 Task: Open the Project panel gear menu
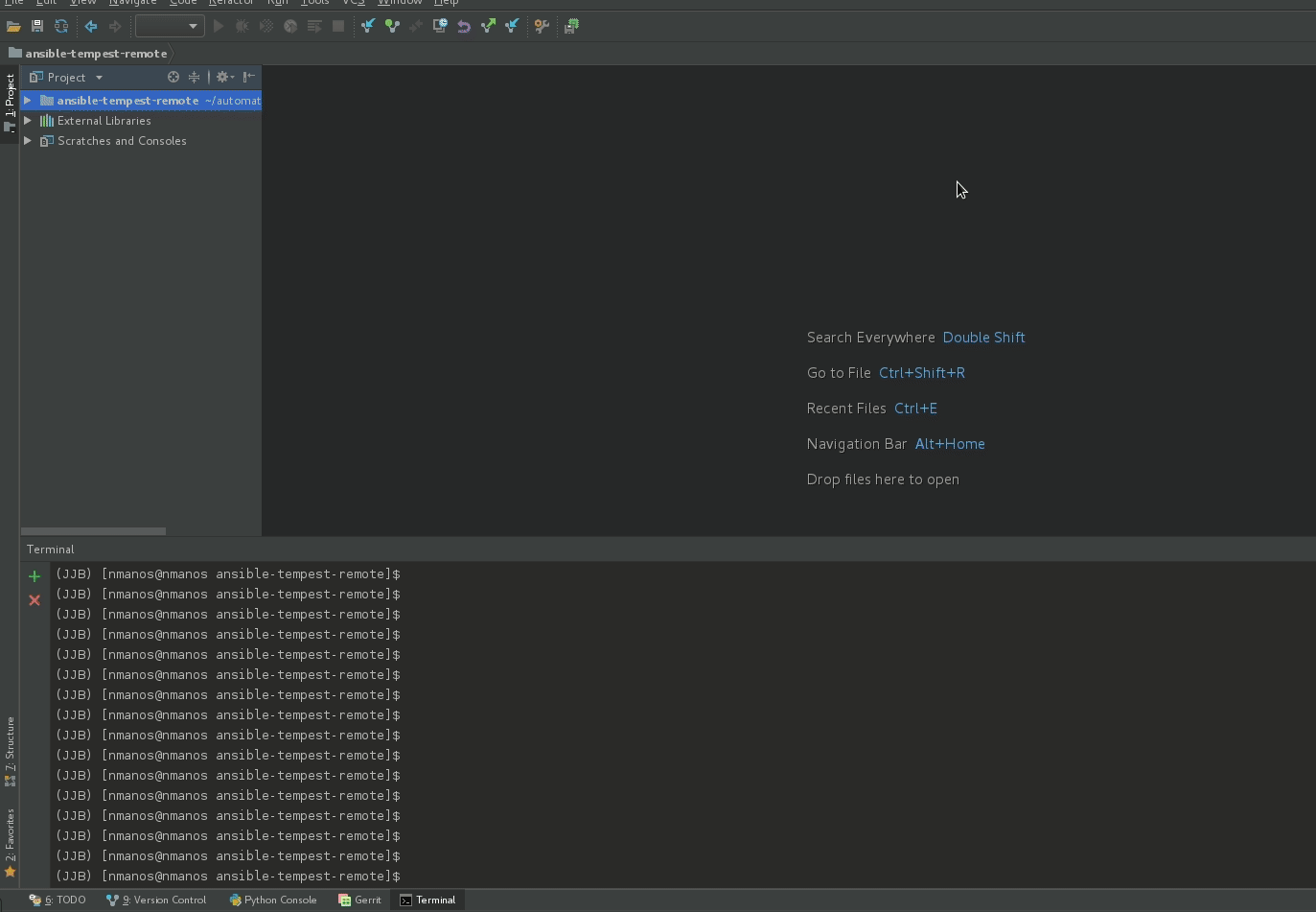[x=224, y=78]
